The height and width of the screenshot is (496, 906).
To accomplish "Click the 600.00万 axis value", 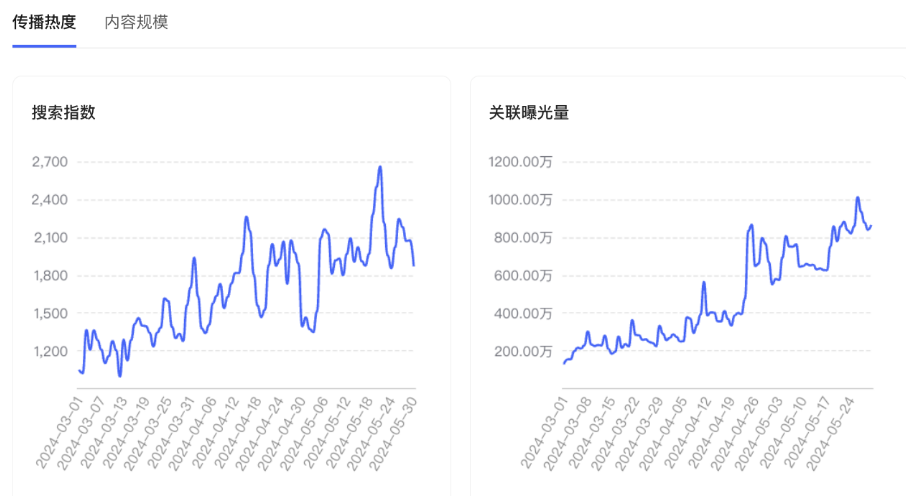I will [x=523, y=276].
